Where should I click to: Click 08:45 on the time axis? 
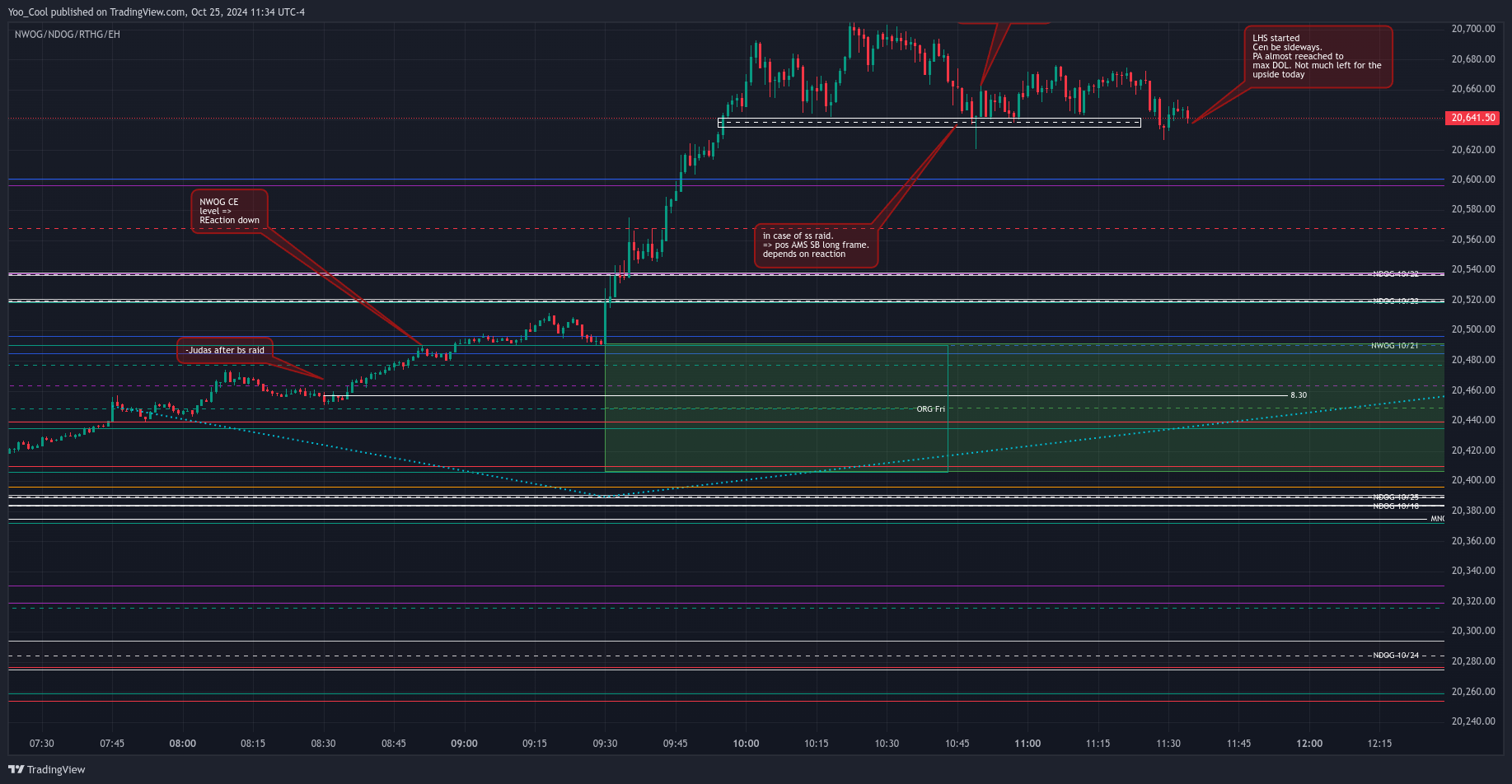pos(394,744)
